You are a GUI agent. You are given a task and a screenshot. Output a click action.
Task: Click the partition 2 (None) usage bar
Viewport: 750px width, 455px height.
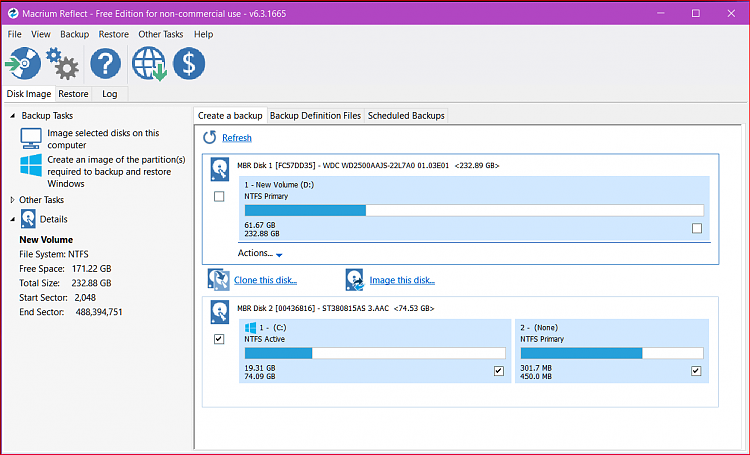(612, 353)
